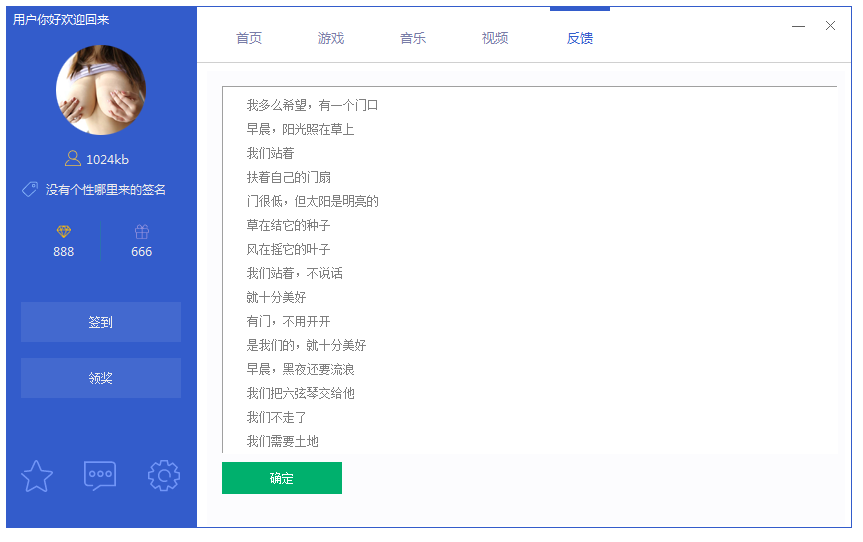Screen dimensions: 863x542
Task: Click the 领奖 reward button
Action: (x=101, y=378)
